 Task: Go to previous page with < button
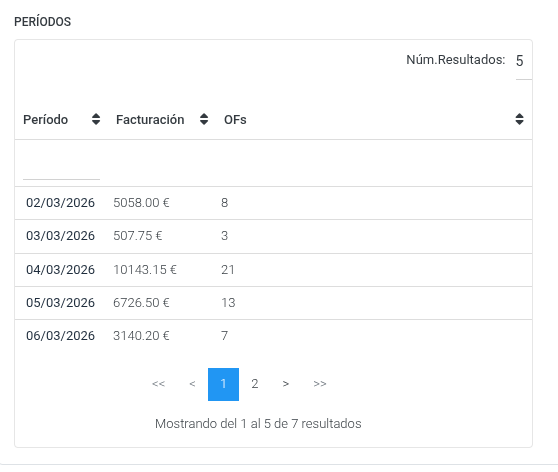click(192, 384)
